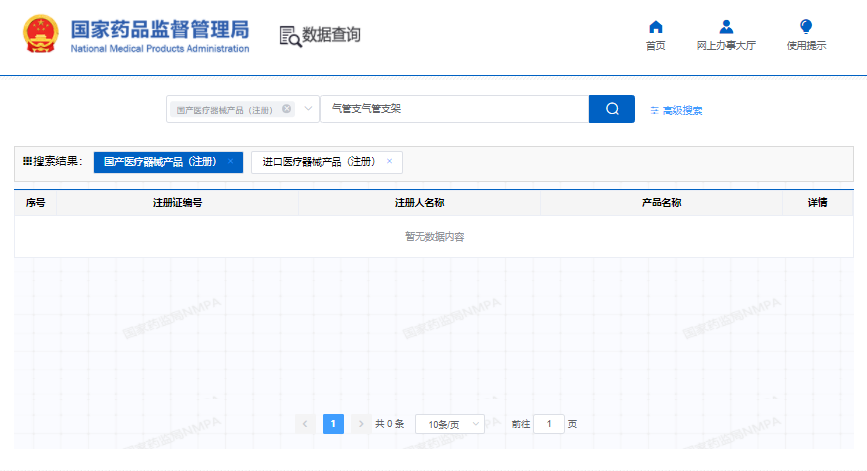Click the blue magnifier search button

coord(612,109)
